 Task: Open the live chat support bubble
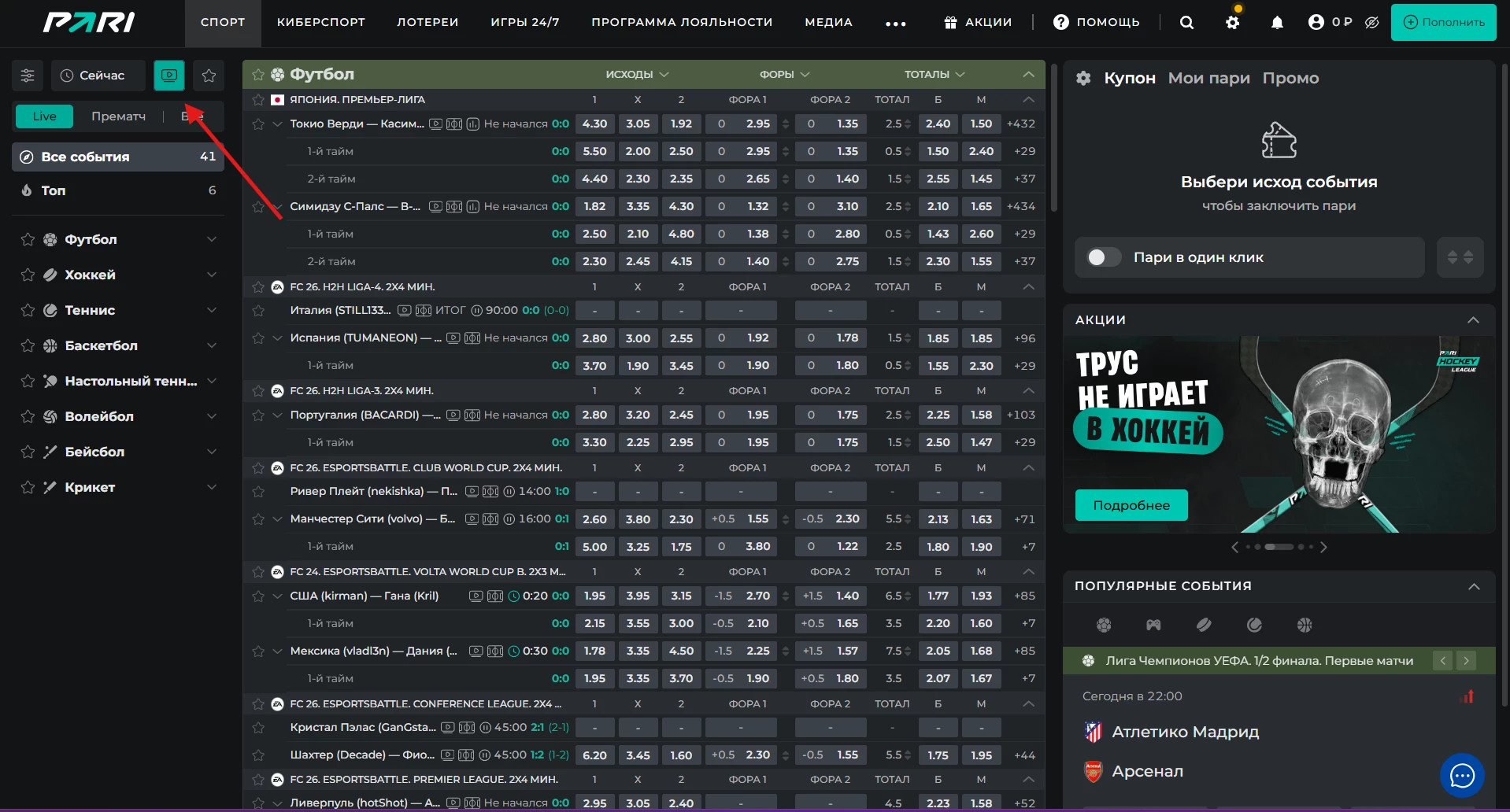1462,776
